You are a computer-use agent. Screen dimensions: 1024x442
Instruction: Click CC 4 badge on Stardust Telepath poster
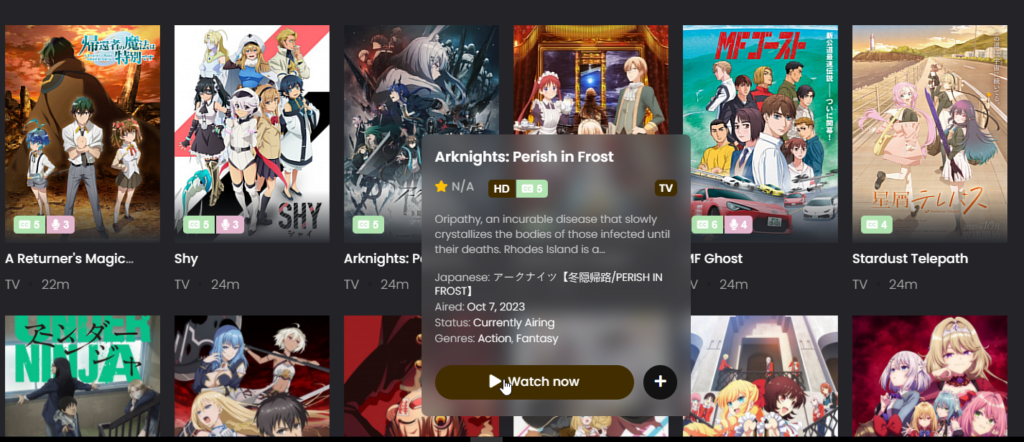point(876,225)
